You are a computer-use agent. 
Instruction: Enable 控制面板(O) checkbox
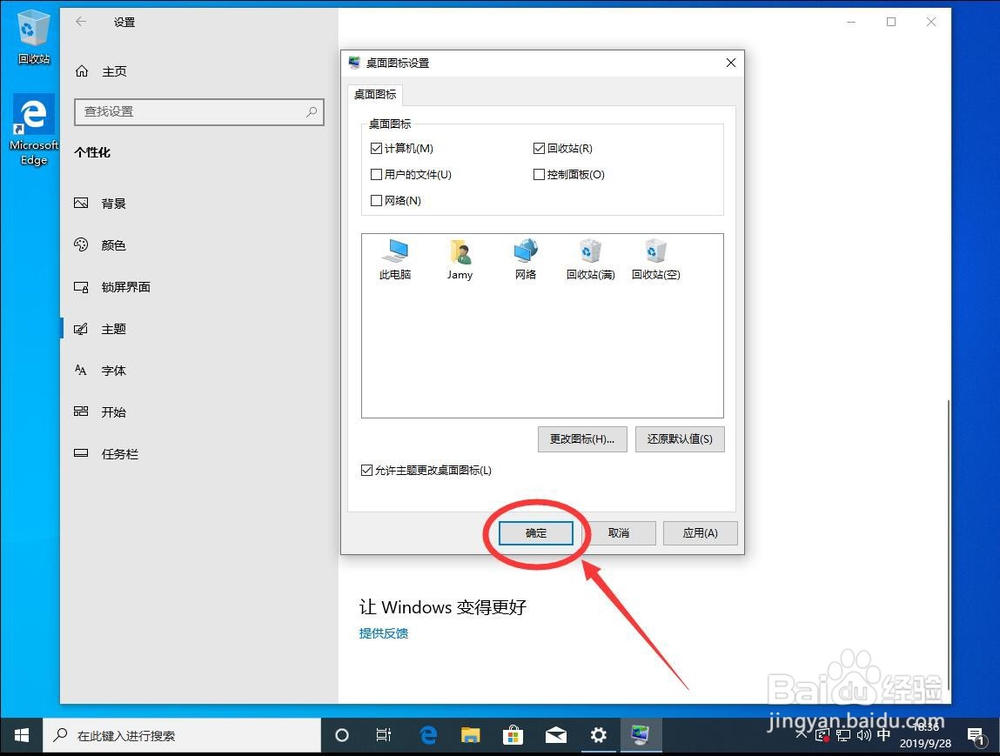pos(539,174)
